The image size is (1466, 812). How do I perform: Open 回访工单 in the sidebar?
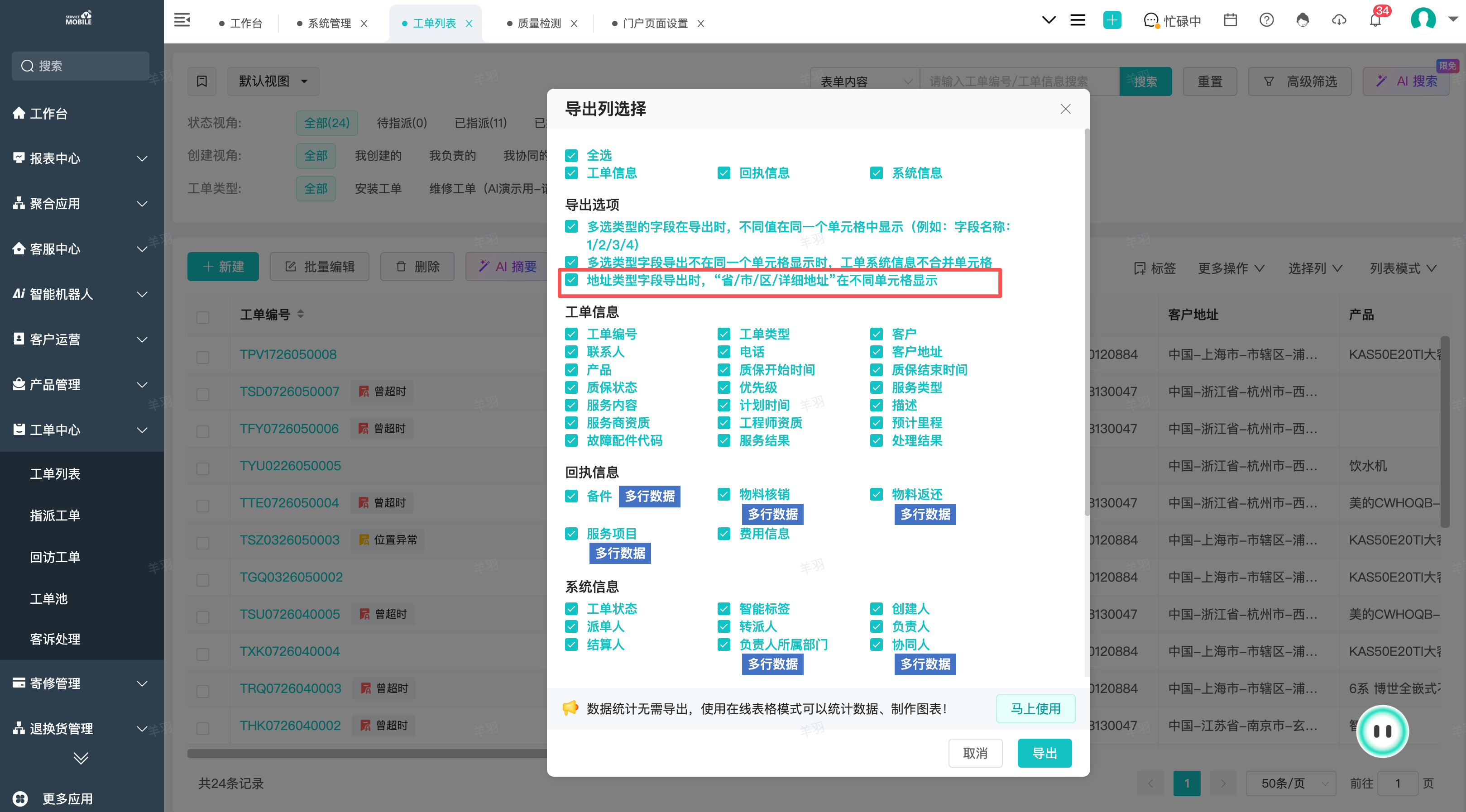(55, 557)
